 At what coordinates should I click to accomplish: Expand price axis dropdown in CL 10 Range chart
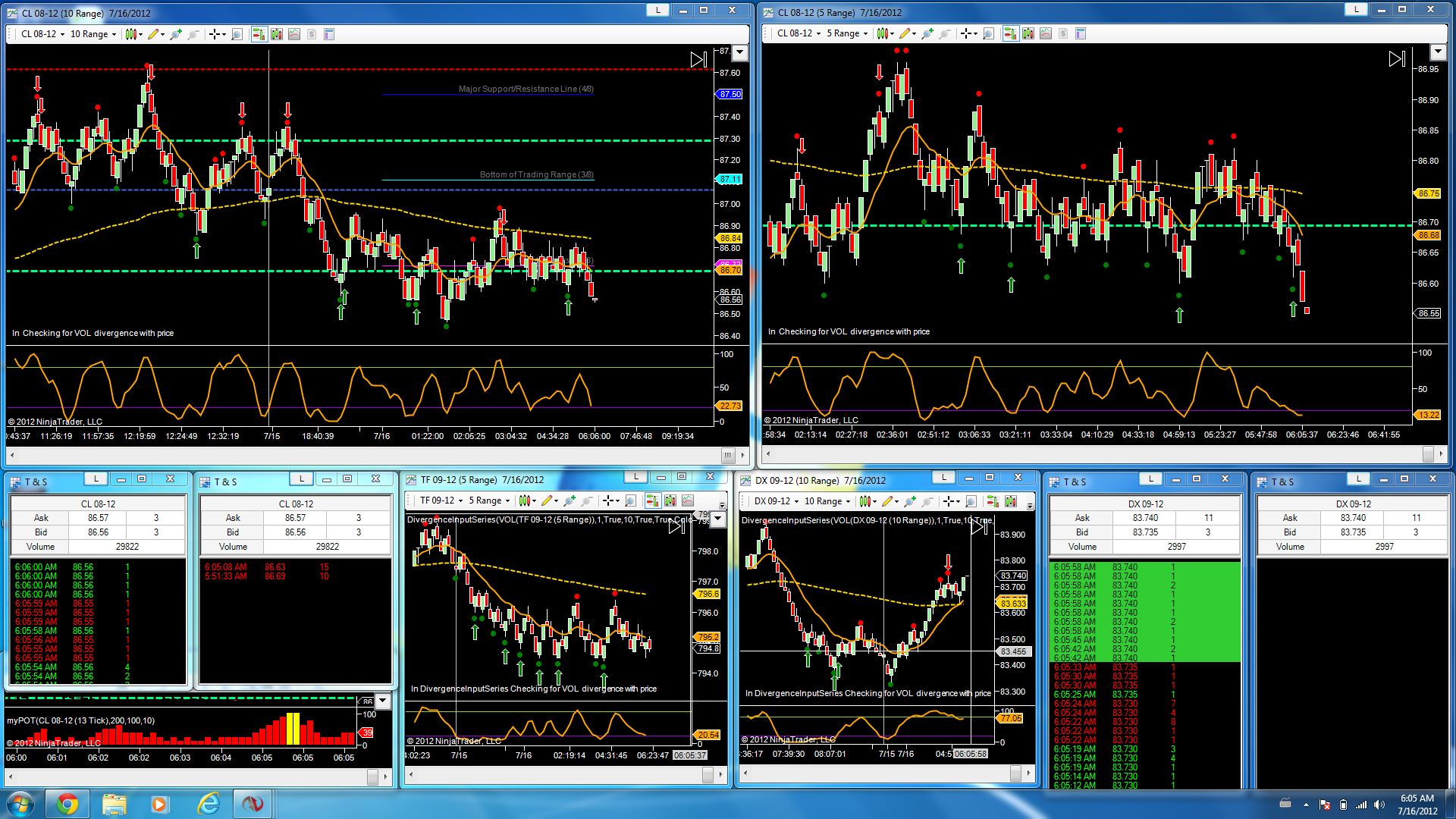pos(739,53)
